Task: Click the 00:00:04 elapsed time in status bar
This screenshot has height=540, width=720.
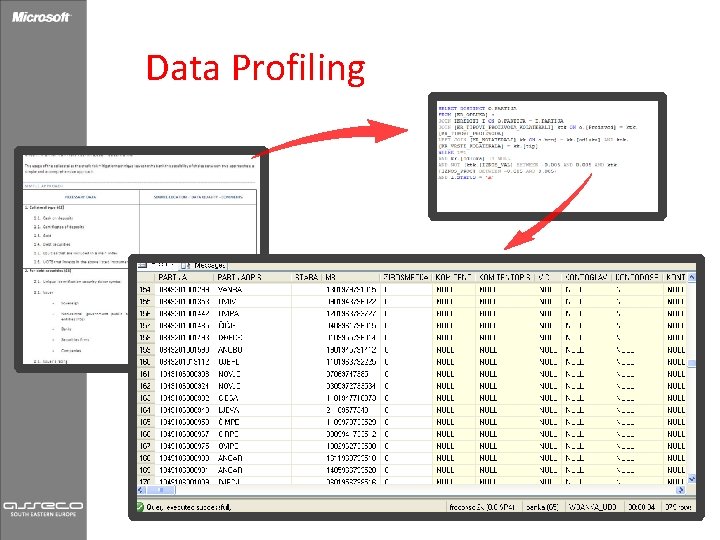Action: (x=641, y=507)
